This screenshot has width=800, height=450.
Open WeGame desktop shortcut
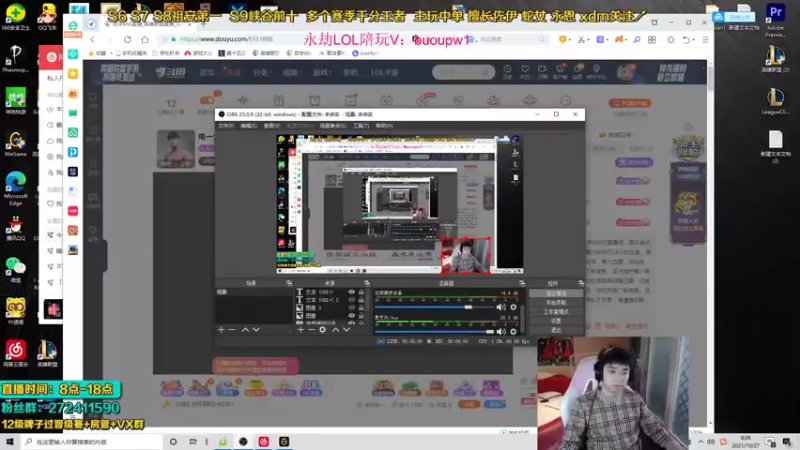coord(15,143)
